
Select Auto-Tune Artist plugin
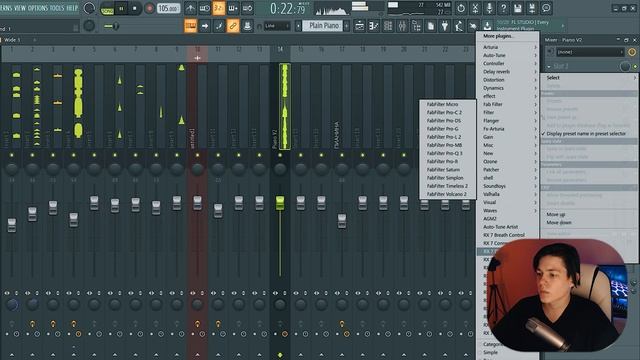tap(509, 227)
